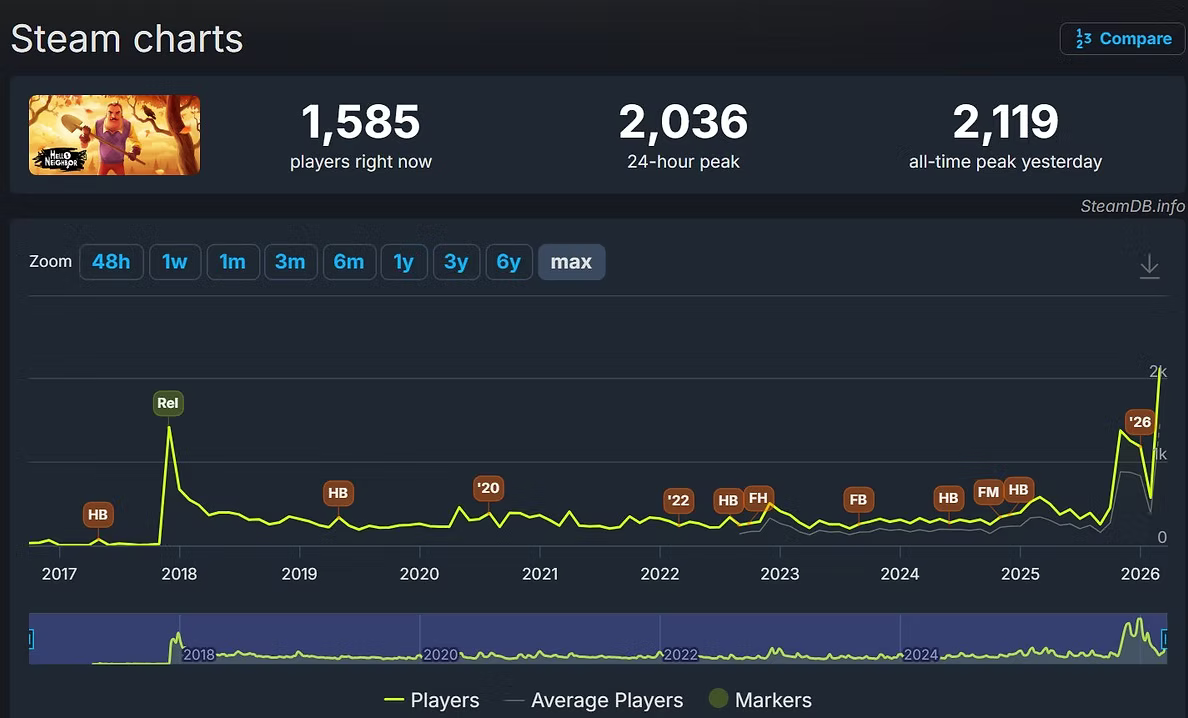Click the '20 chart marker
Screen dimensions: 1188x718
[488, 488]
